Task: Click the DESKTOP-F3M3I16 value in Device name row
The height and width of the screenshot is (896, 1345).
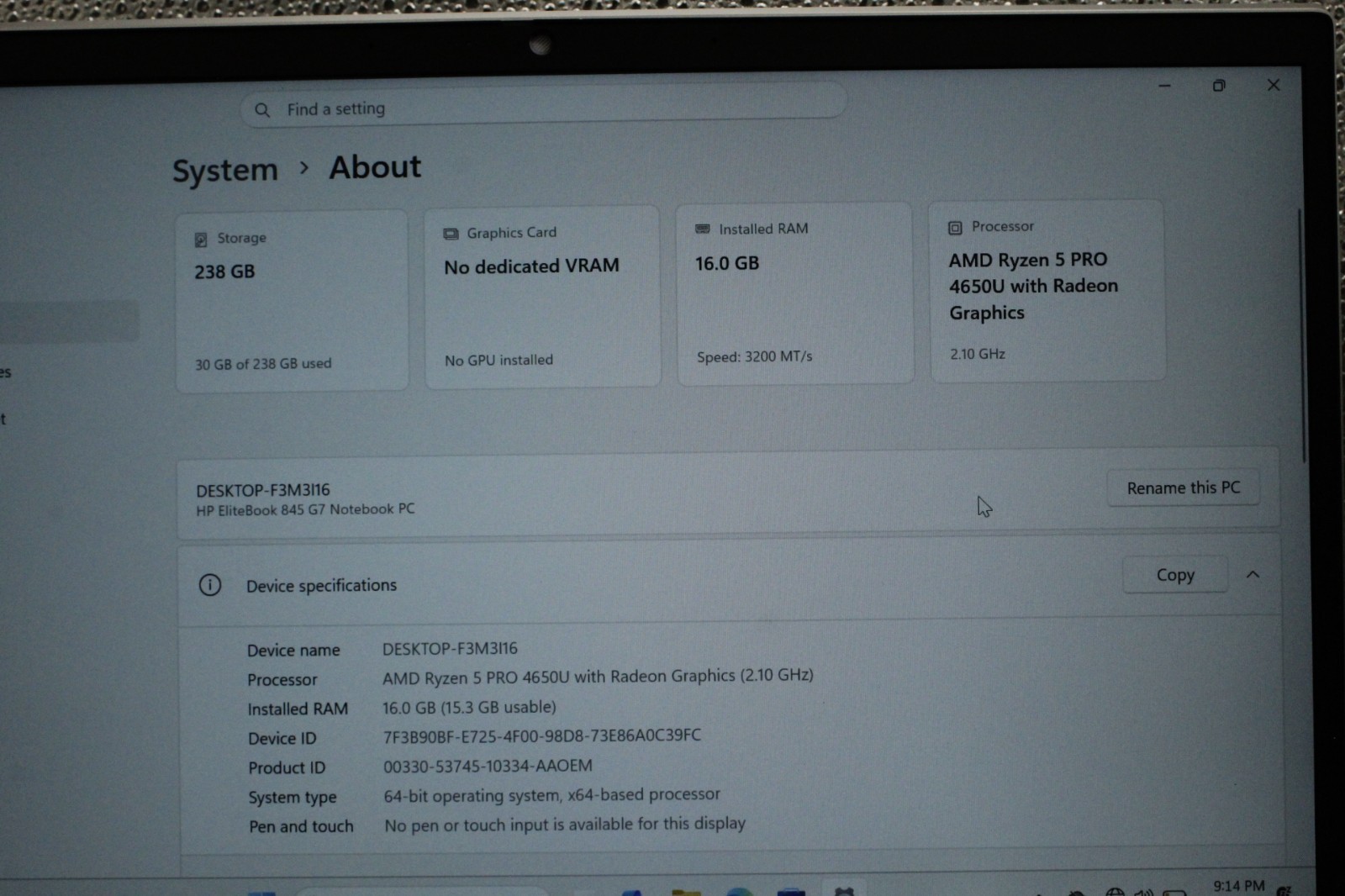Action: pyautogui.click(x=450, y=649)
